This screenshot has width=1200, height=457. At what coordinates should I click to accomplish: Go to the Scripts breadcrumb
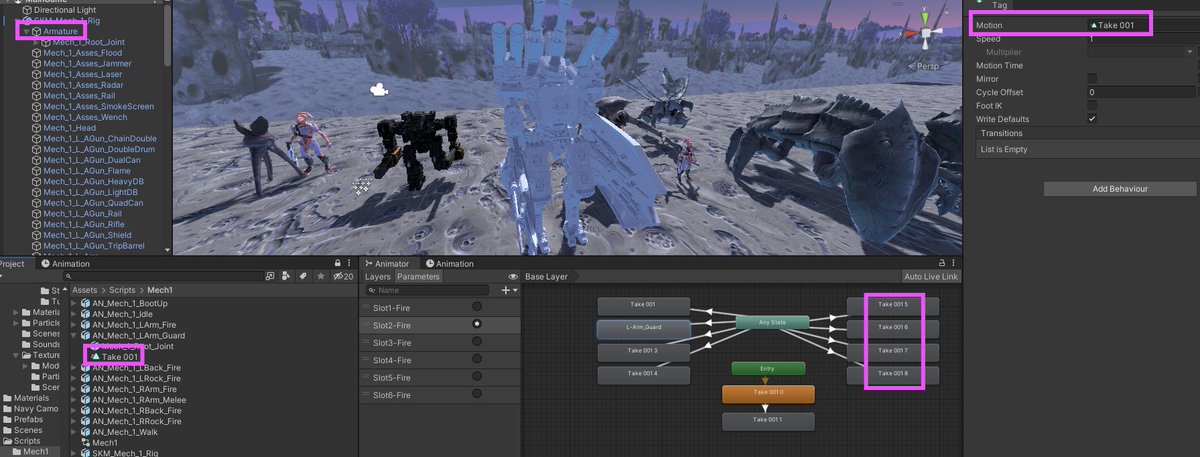(120, 289)
